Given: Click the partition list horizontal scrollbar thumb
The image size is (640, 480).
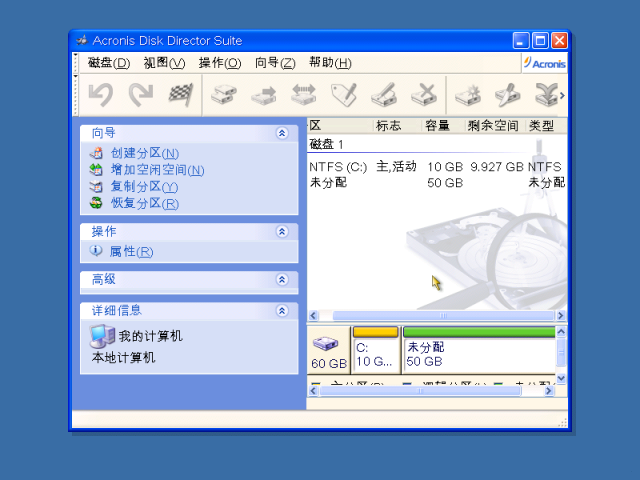Looking at the screenshot, I should coord(443,316).
